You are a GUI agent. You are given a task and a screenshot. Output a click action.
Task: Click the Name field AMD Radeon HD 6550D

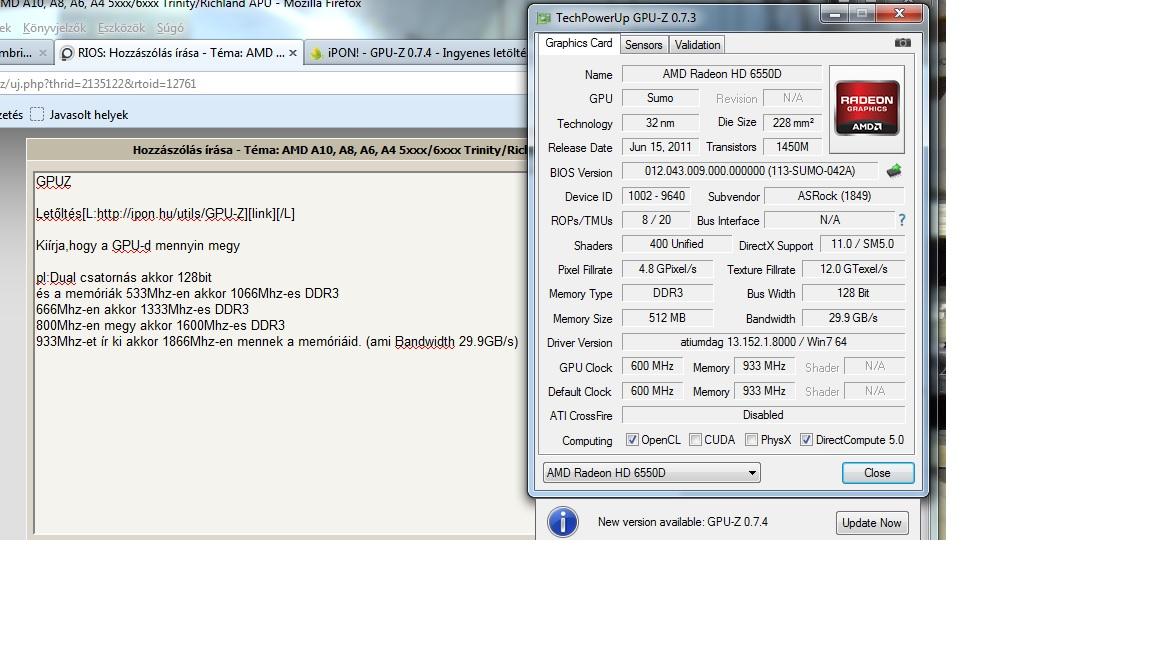(x=722, y=73)
